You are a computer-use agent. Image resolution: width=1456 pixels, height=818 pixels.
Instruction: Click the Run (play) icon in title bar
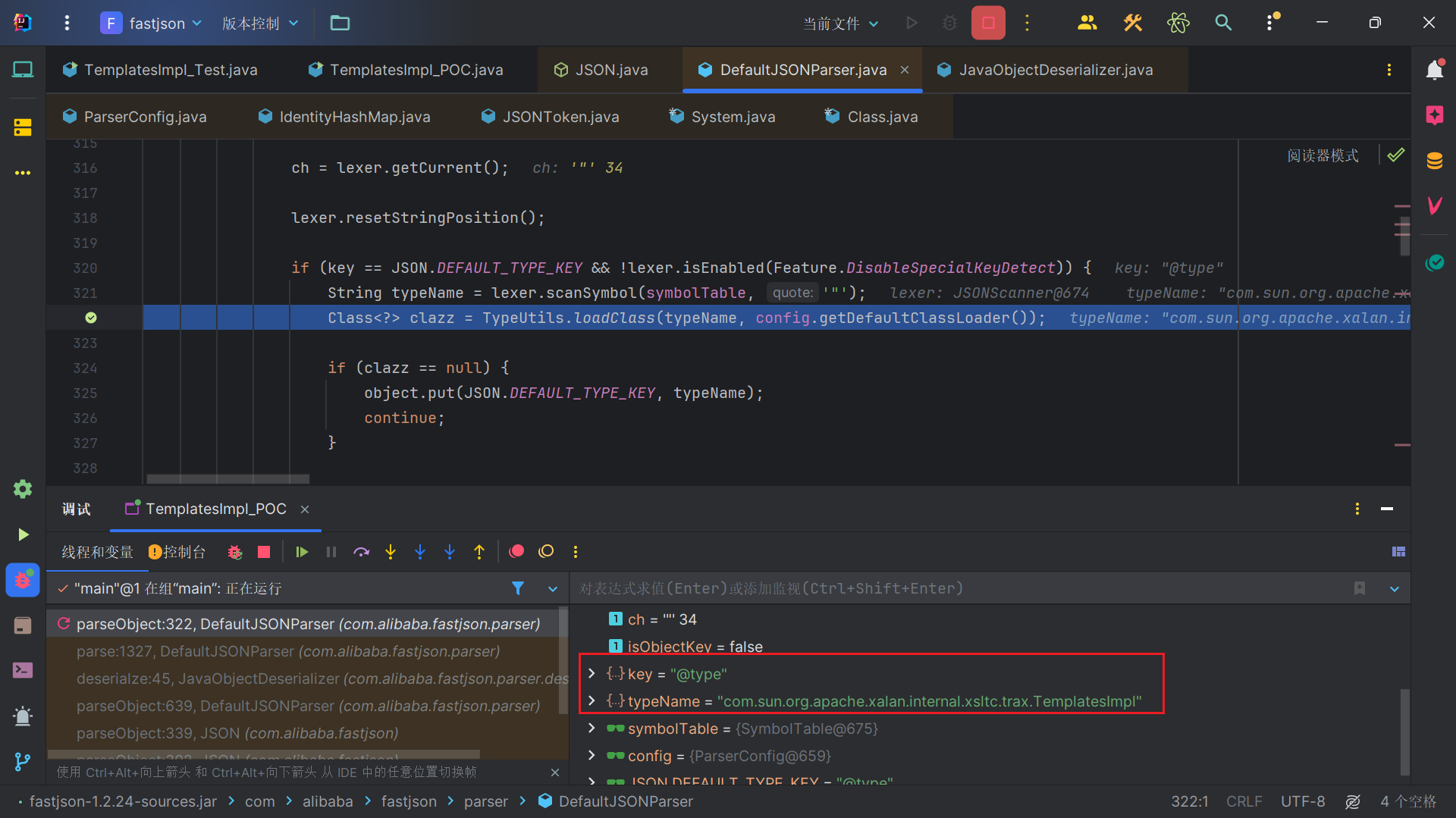912,23
